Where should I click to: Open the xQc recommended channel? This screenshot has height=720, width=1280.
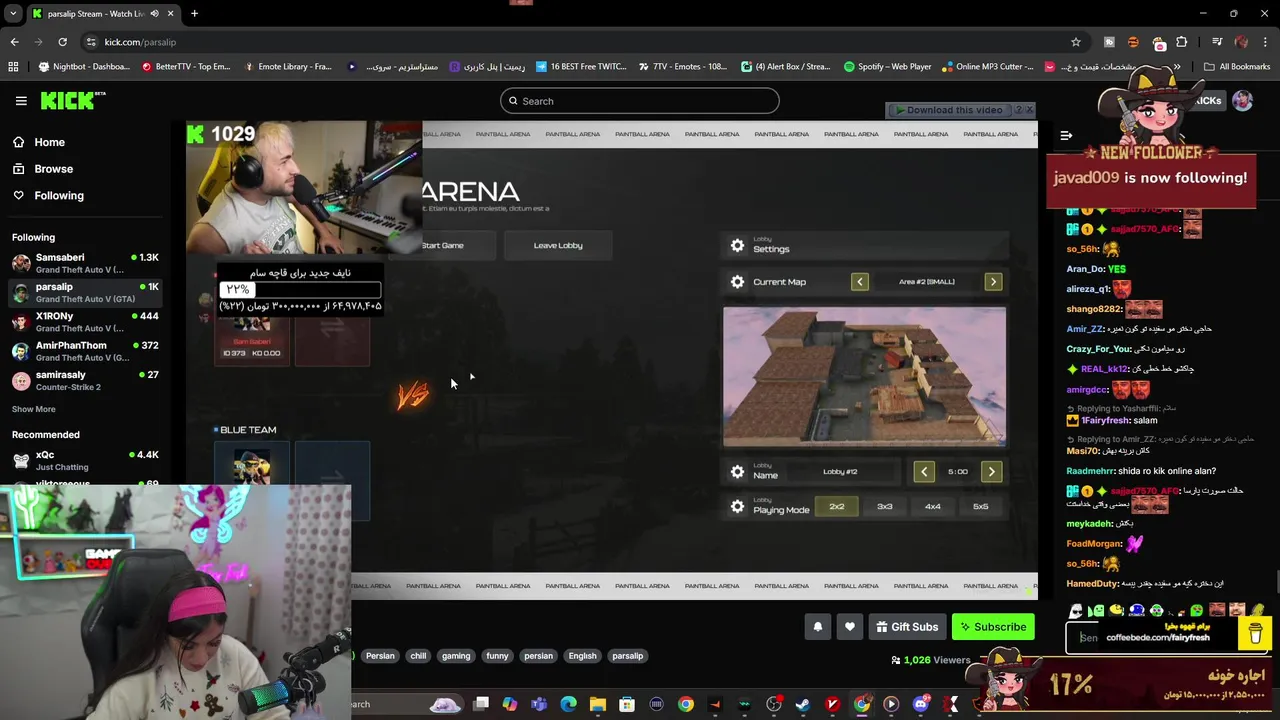pos(85,460)
